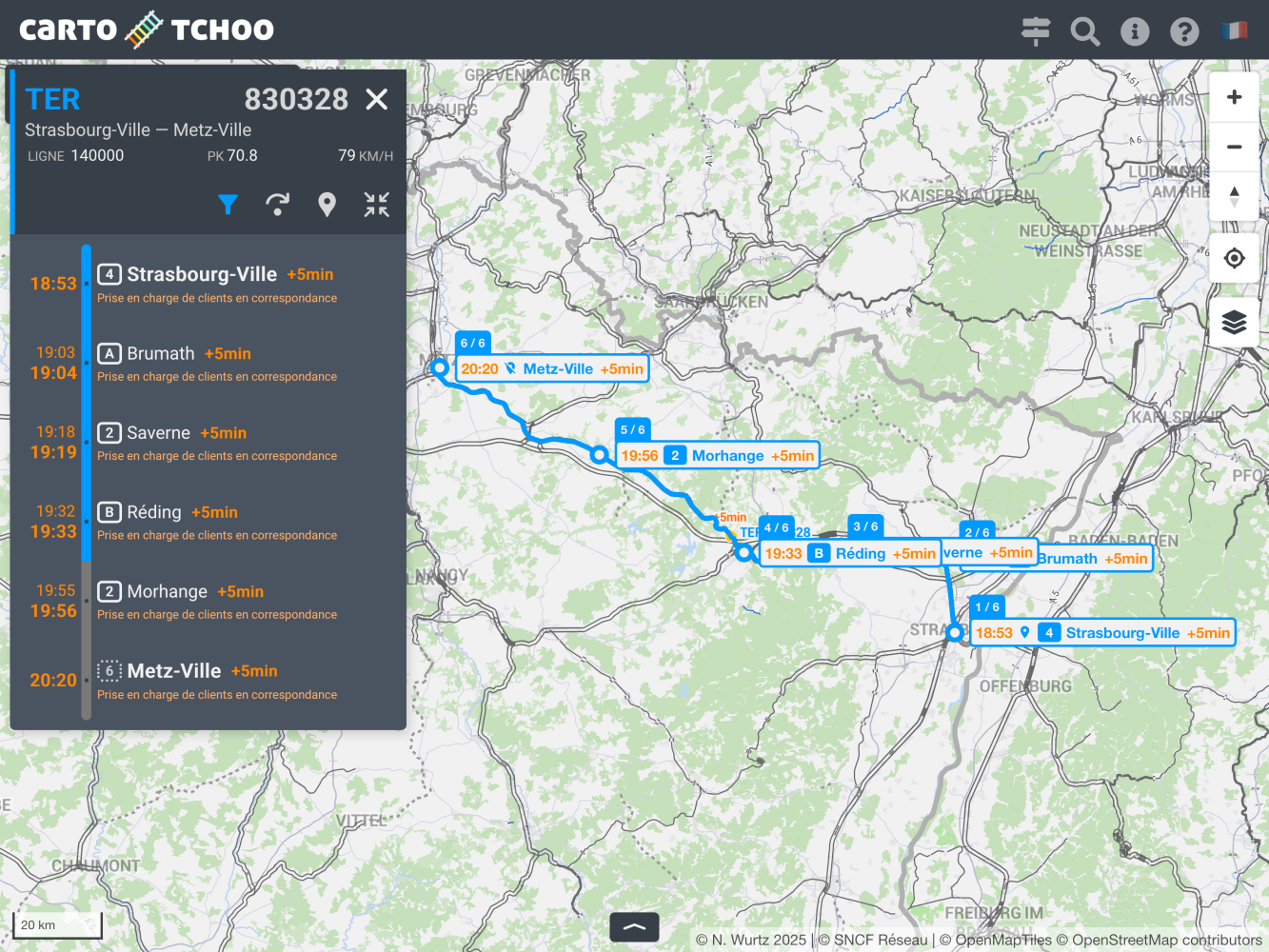Viewport: 1269px width, 952px height.
Task: Open the OpenStreetMap contributors link
Action: 1166,940
